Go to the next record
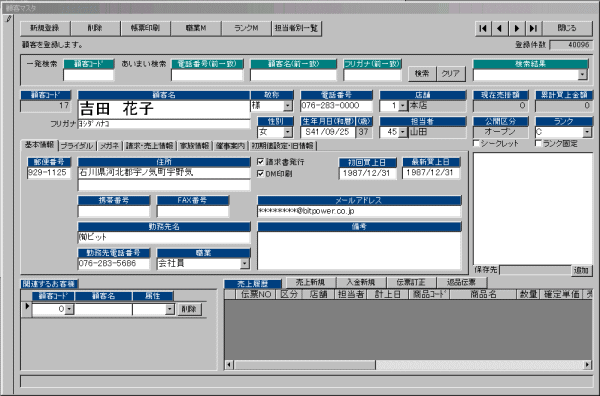The width and height of the screenshot is (600, 396). 517,28
